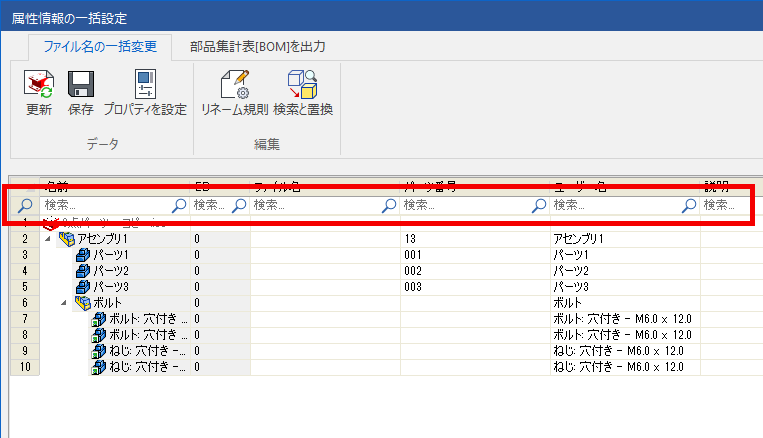
Task: Click the part icon beside パーツ1
Action: click(83, 255)
